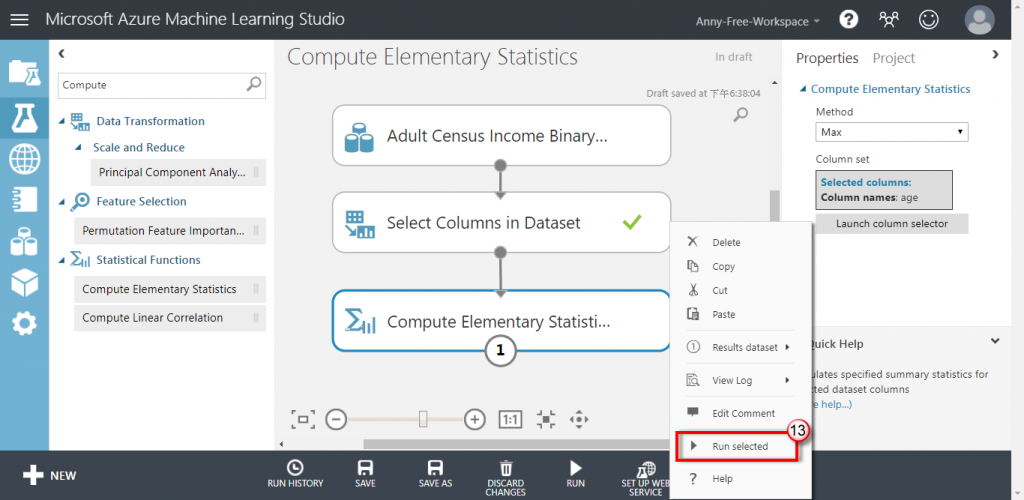Open Experiments flask icon in sidebar

point(24,117)
